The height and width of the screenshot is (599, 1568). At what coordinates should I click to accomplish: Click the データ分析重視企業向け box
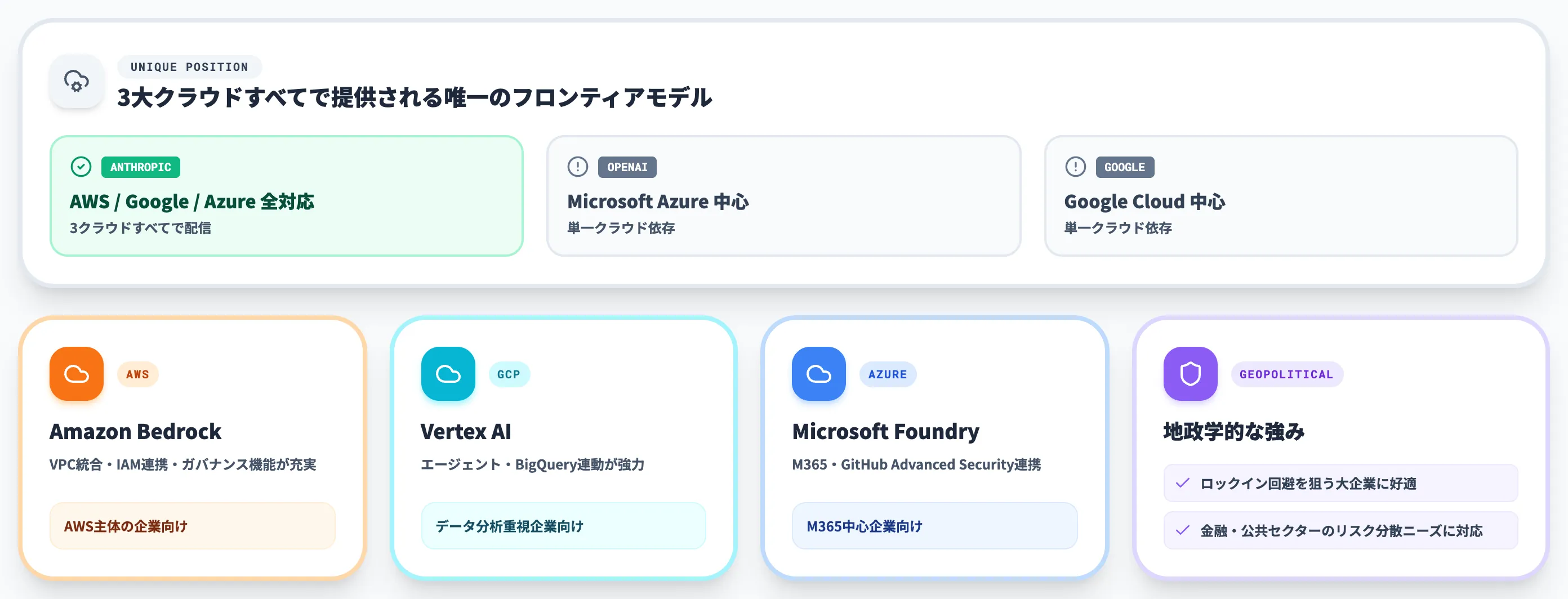[564, 526]
